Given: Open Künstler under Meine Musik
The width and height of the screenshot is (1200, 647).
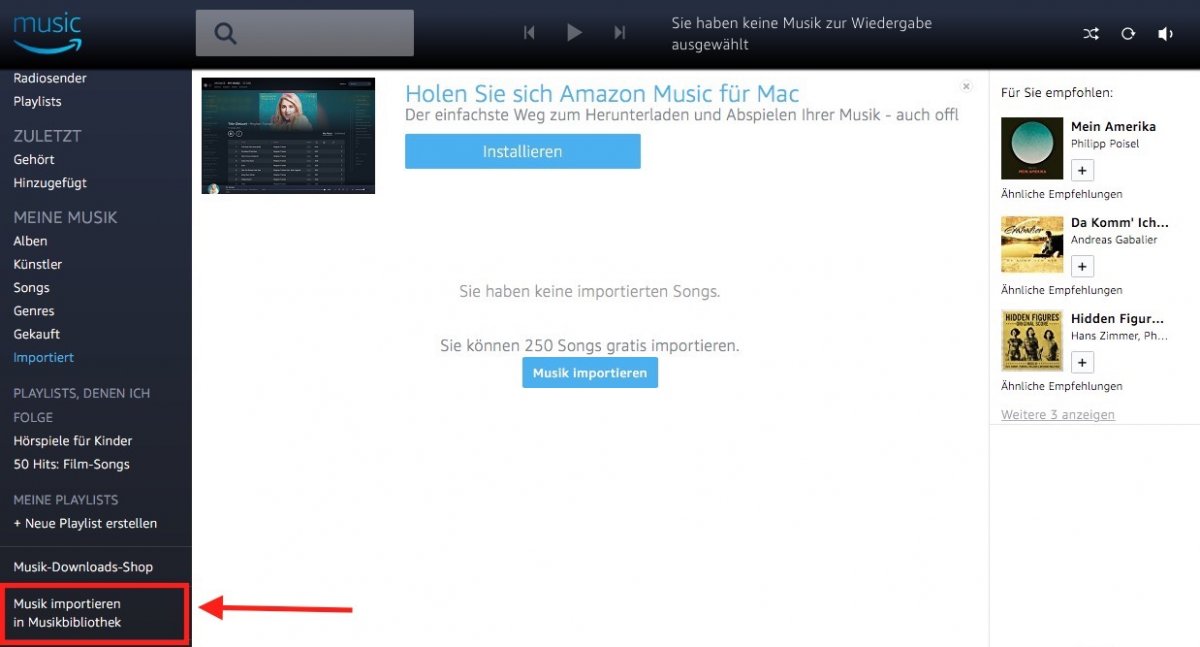Looking at the screenshot, I should (38, 265).
